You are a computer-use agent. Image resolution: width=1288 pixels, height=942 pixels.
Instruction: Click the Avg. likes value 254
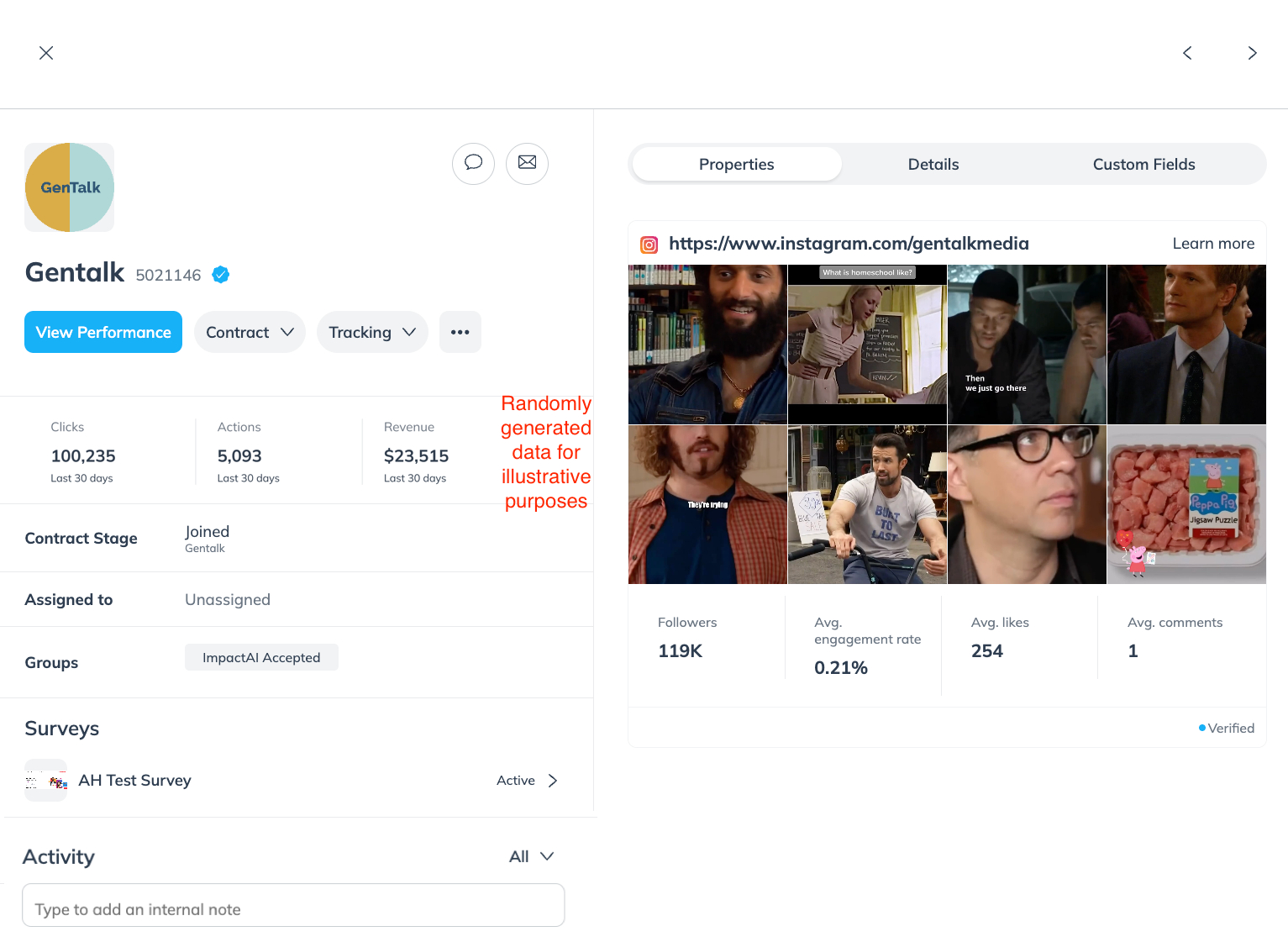click(986, 650)
